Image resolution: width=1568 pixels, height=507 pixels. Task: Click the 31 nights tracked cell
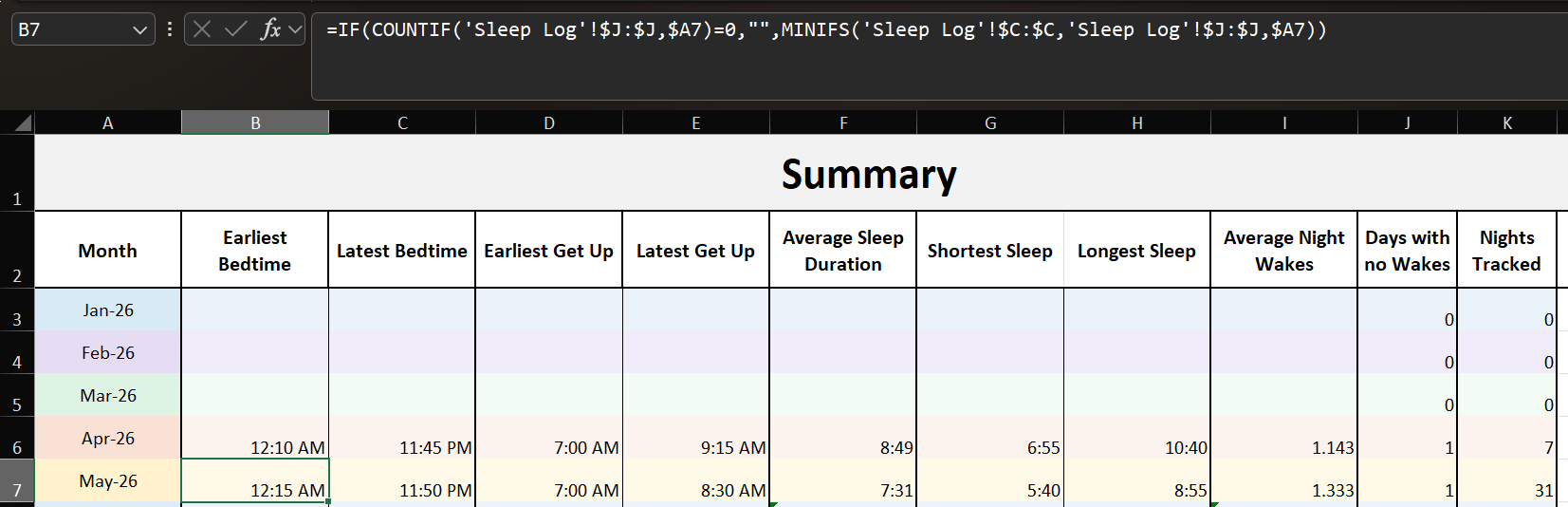tap(1507, 480)
